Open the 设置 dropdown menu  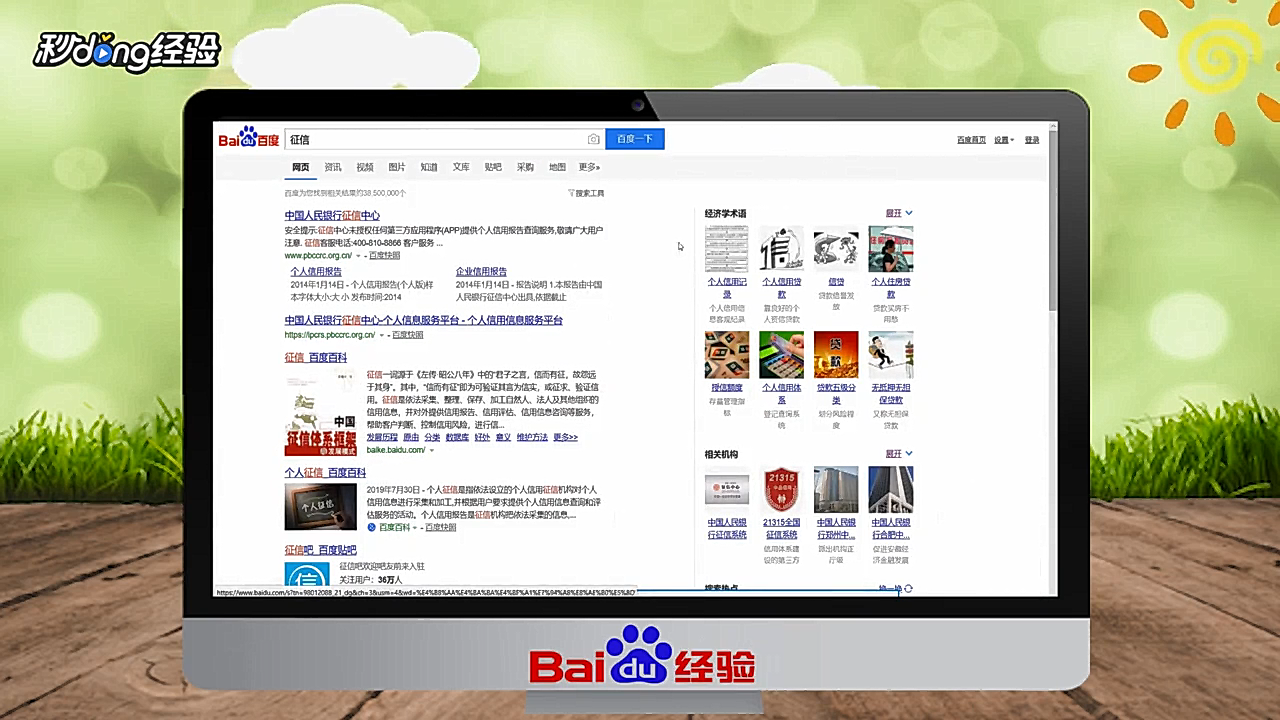1004,140
